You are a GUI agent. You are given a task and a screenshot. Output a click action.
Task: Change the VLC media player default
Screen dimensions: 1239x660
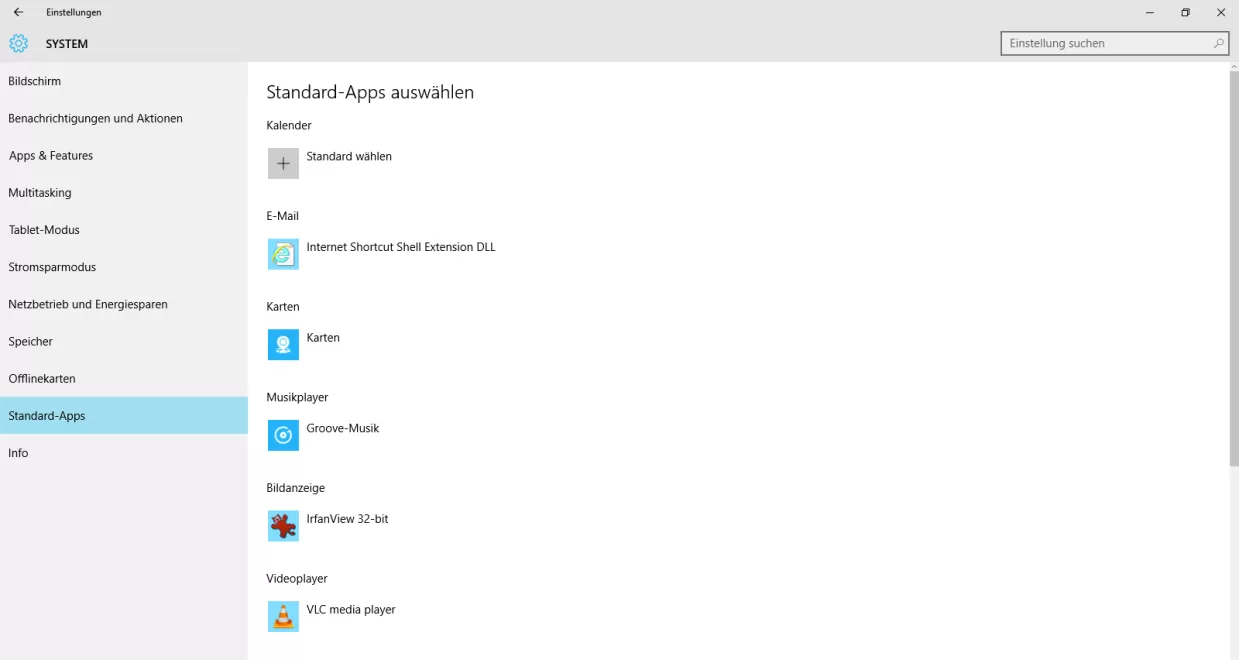(351, 609)
